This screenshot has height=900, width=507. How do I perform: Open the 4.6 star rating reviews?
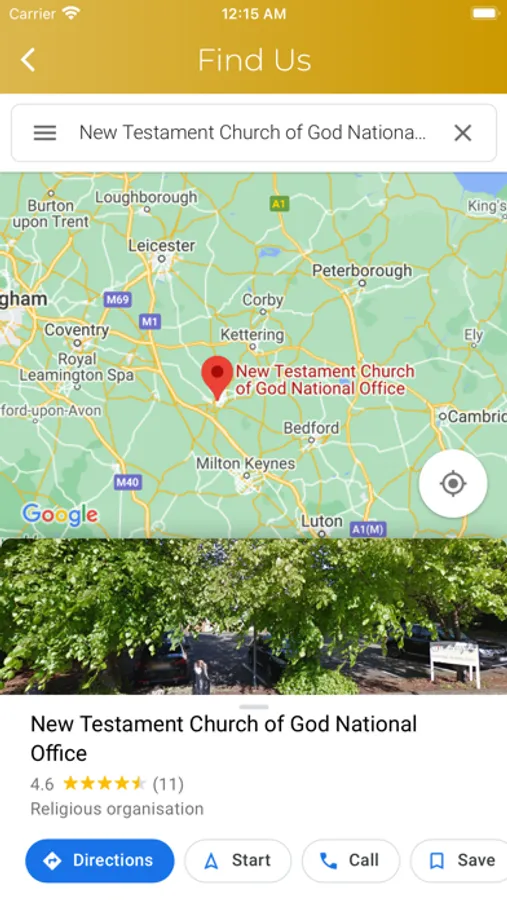[107, 784]
